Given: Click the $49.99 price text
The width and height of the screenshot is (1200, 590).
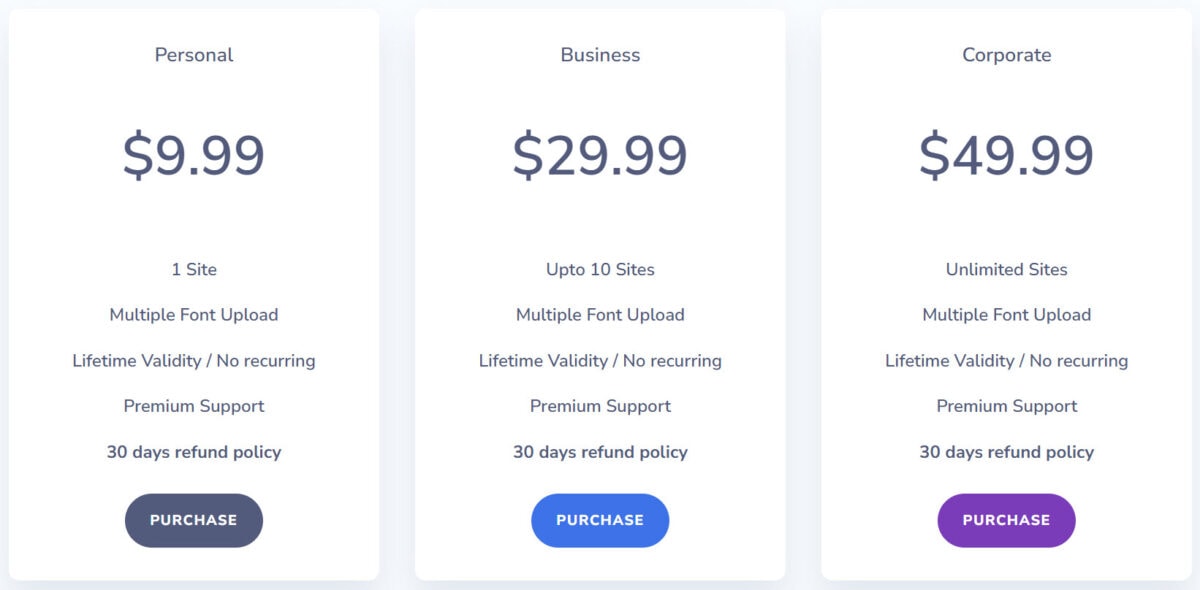Looking at the screenshot, I should pos(1007,155).
